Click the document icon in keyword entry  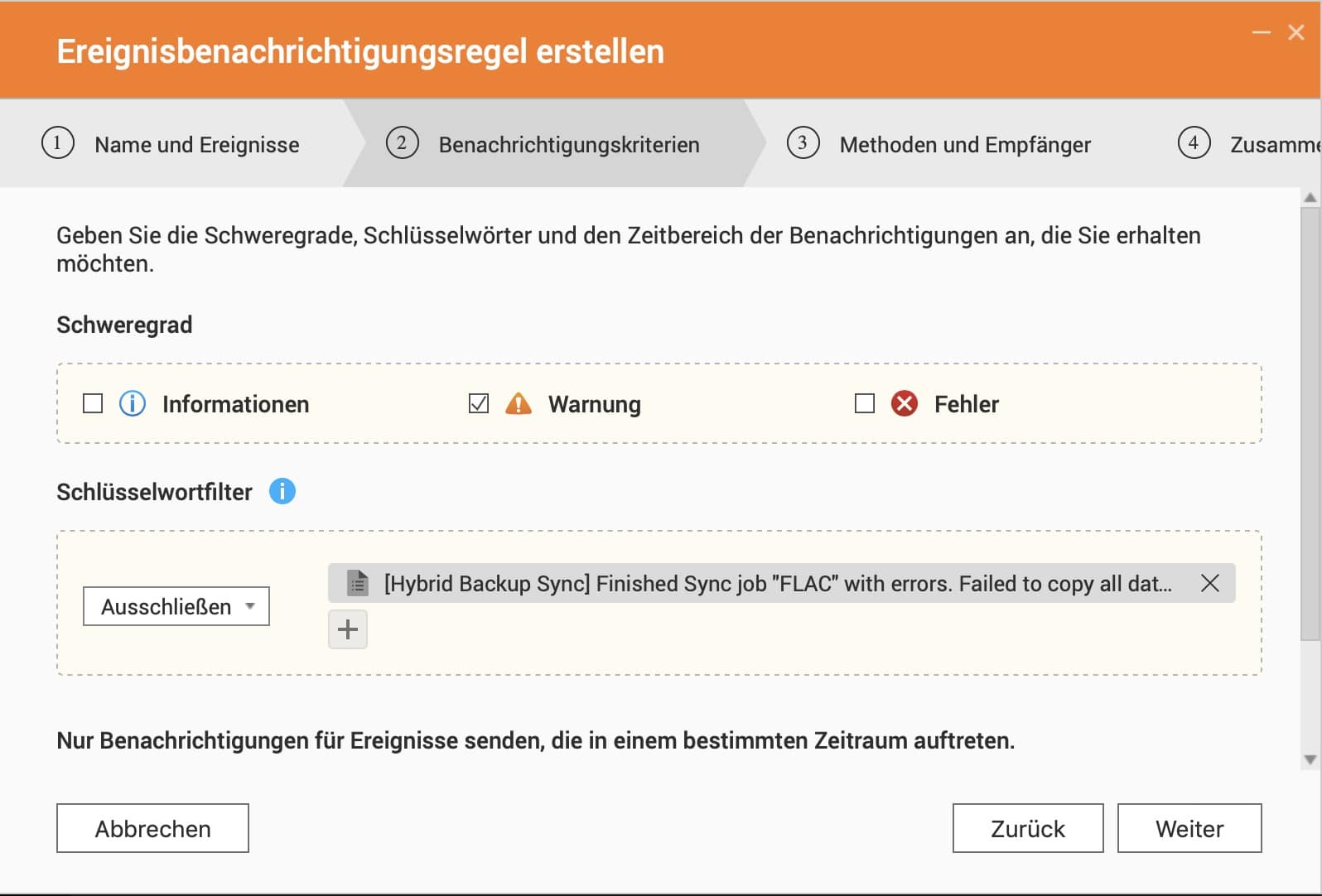(357, 583)
